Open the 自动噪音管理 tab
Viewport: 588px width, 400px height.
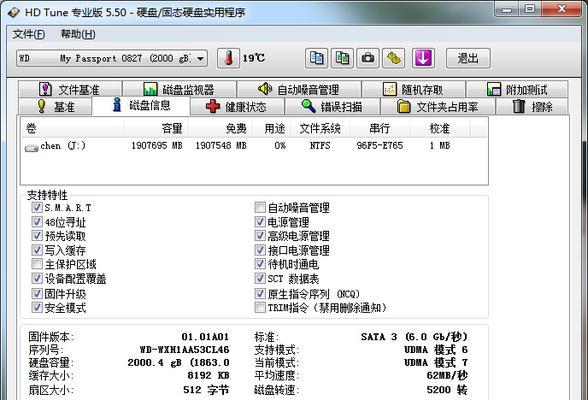[299, 90]
